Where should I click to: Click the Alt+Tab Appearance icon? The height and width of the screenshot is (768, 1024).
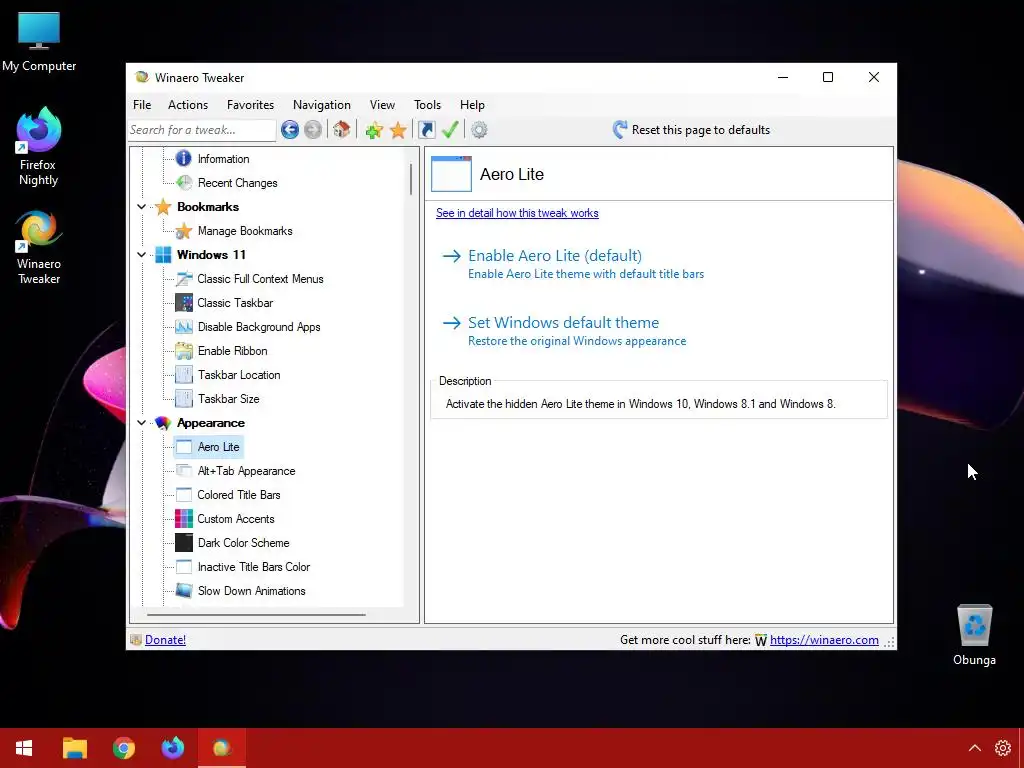click(x=184, y=471)
